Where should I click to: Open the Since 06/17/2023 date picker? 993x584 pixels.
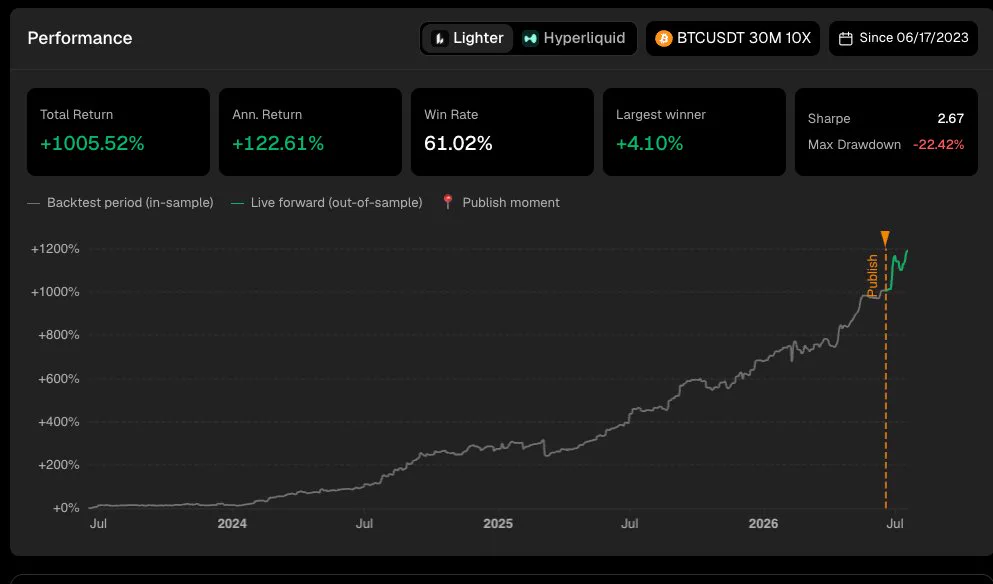(903, 38)
